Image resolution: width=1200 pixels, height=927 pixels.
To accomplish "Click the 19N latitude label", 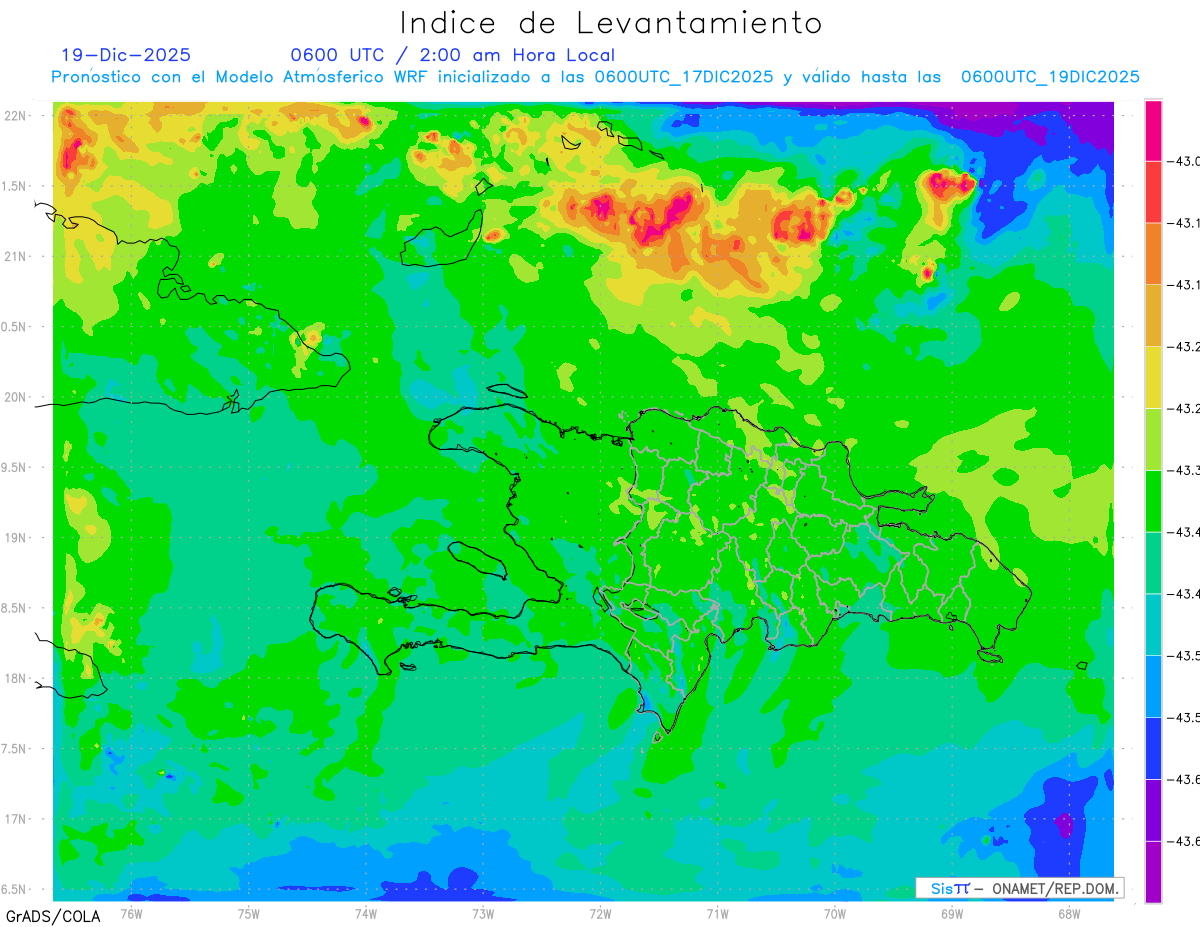I will pos(17,538).
